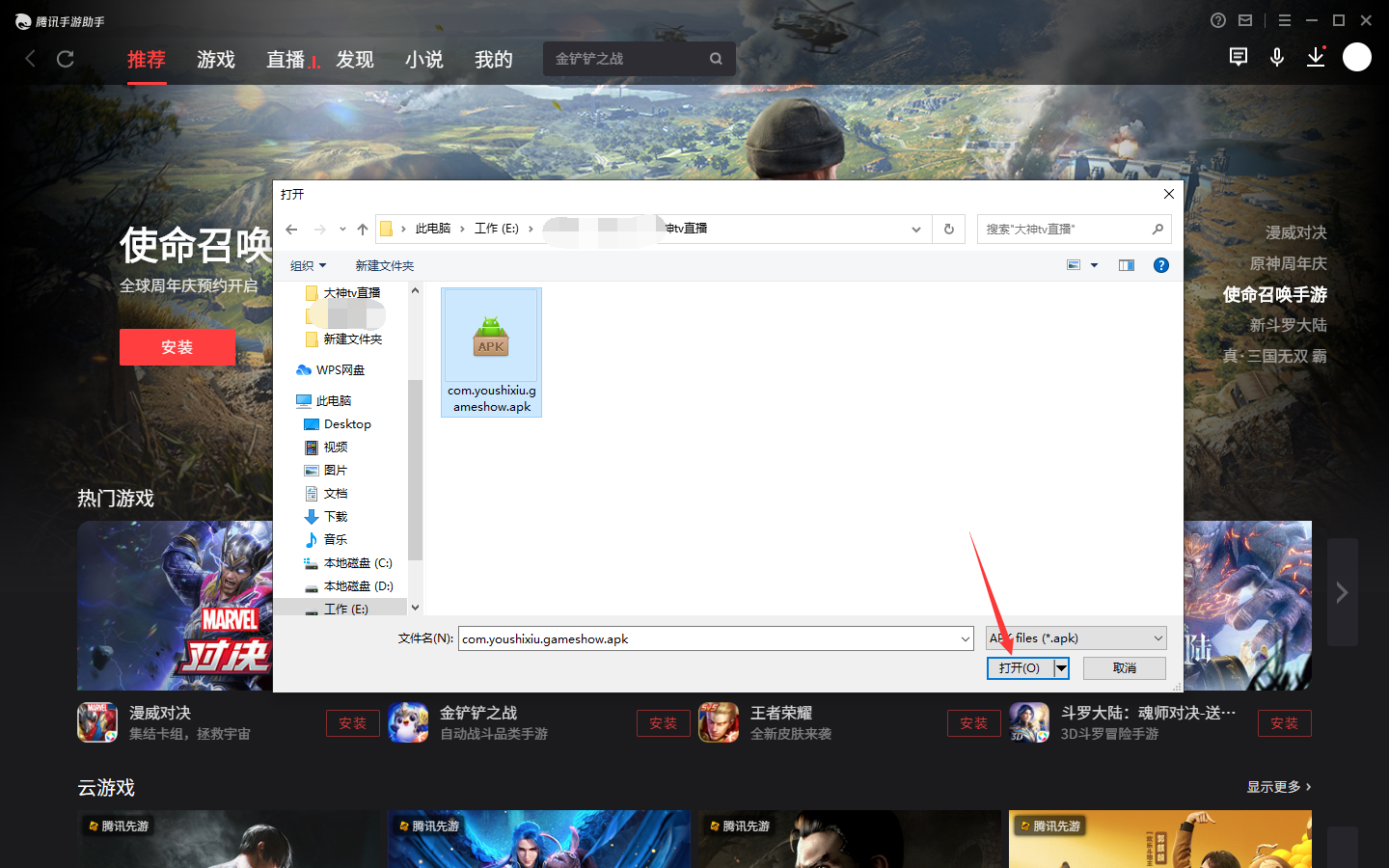This screenshot has width=1389, height=868.
Task: Select 工作 (E:) in navigation tree
Action: coord(337,609)
